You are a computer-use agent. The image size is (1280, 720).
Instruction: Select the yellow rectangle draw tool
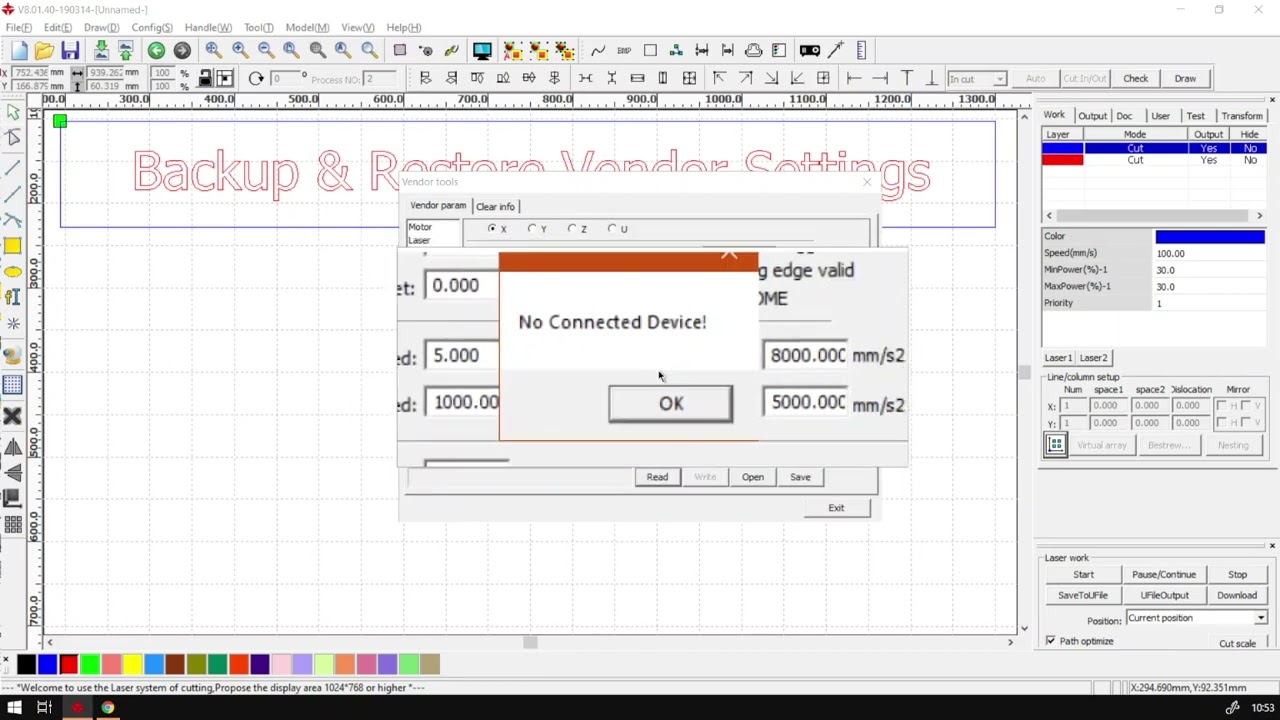(x=12, y=246)
